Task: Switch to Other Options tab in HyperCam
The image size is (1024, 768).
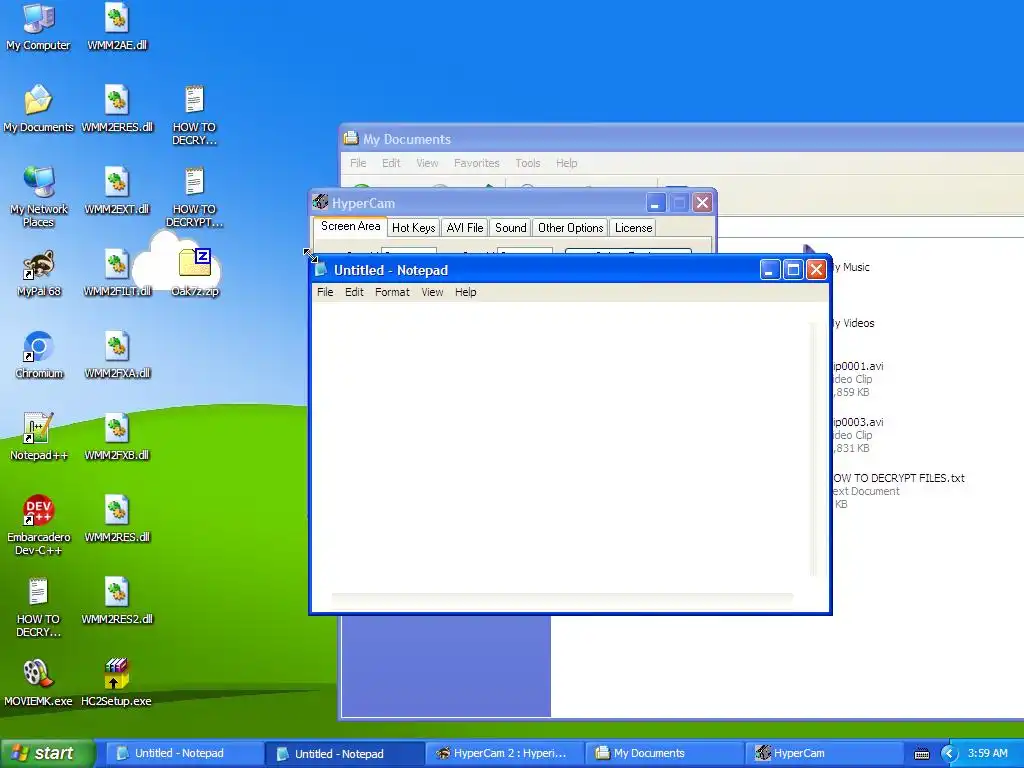Action: pyautogui.click(x=571, y=228)
